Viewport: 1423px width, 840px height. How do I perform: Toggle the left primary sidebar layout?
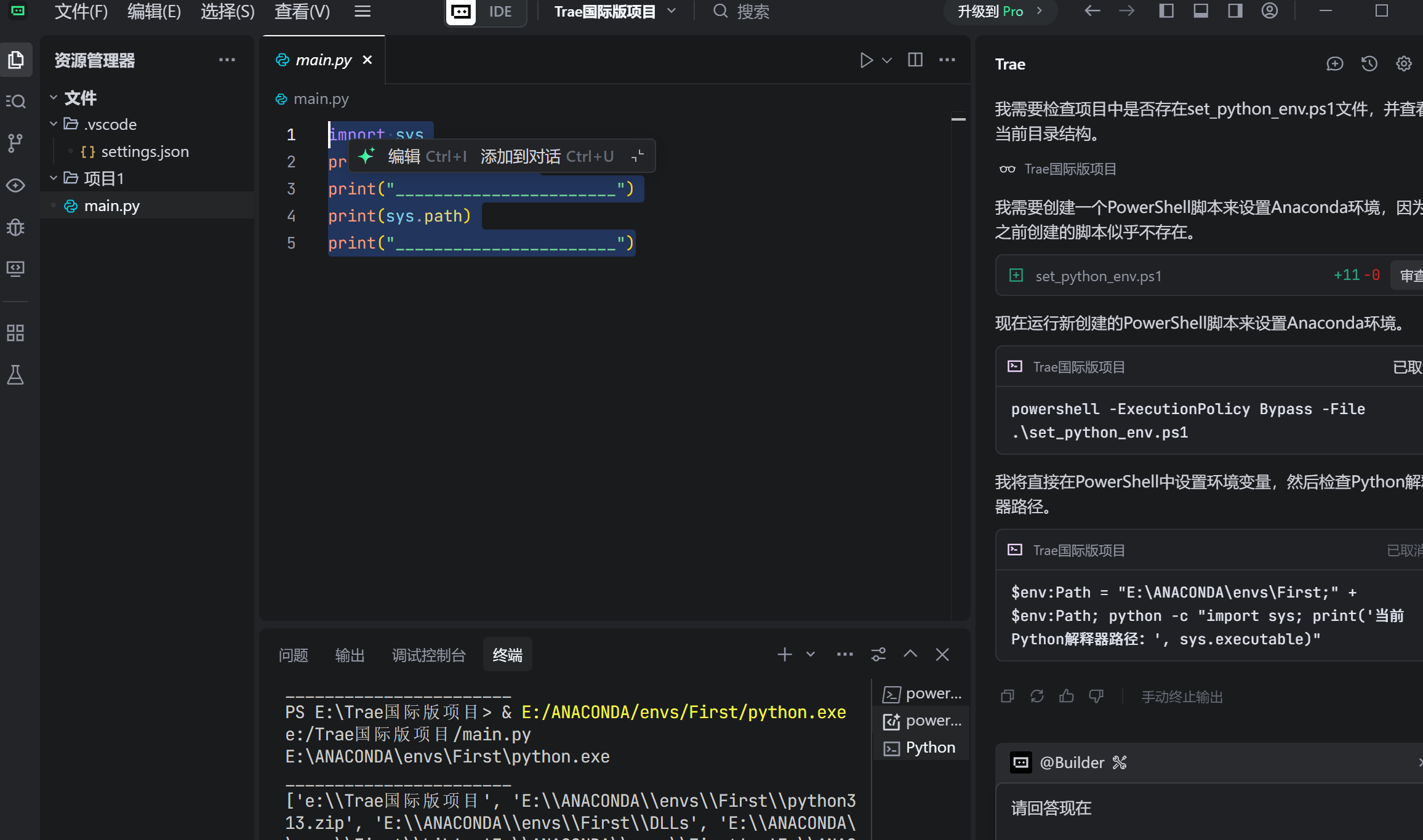(1166, 11)
